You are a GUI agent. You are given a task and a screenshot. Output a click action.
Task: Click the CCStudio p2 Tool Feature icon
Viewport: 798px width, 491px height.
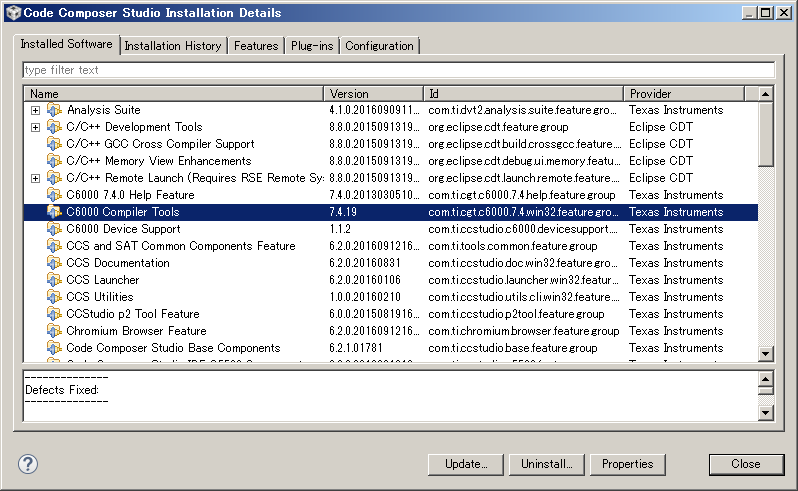54,314
